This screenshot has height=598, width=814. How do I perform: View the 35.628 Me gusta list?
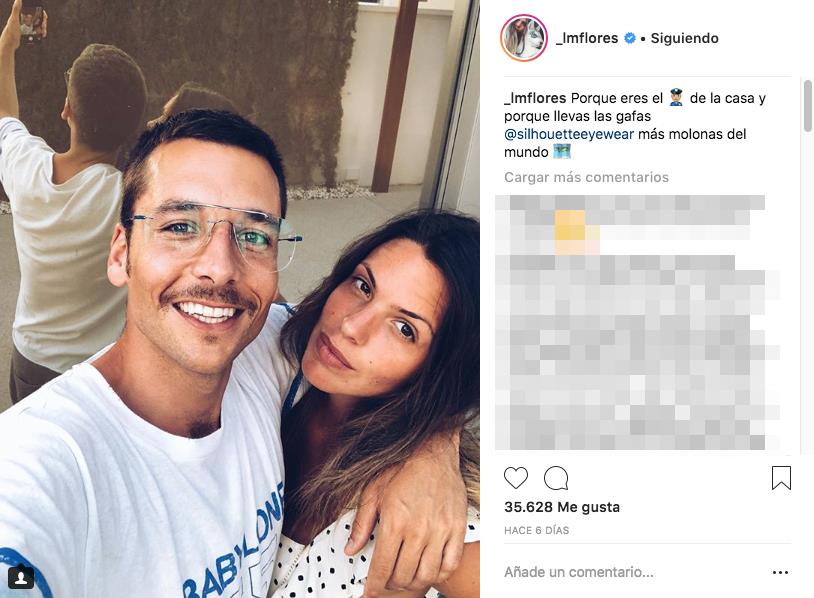click(x=562, y=507)
